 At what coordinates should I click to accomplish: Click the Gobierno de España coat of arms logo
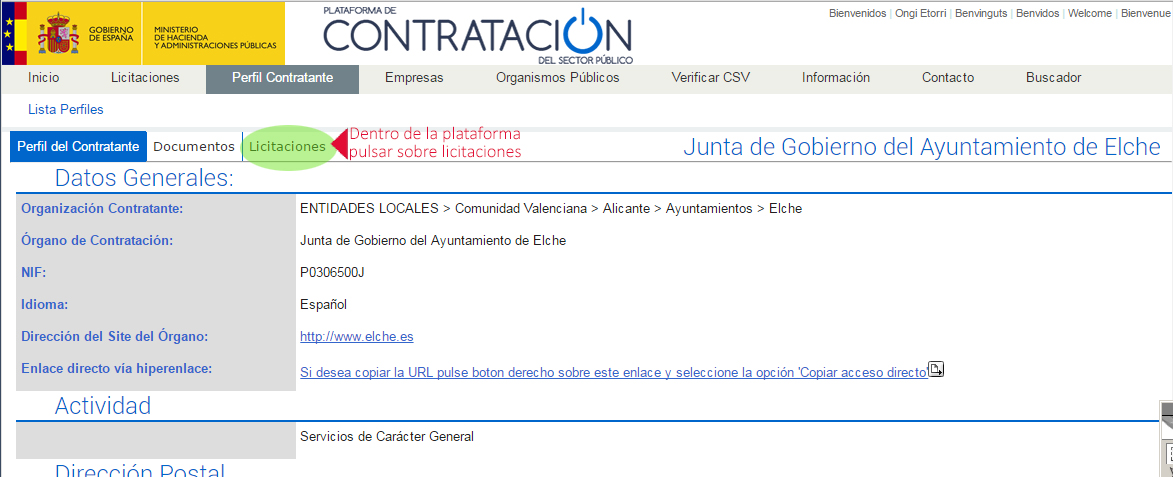(x=59, y=33)
